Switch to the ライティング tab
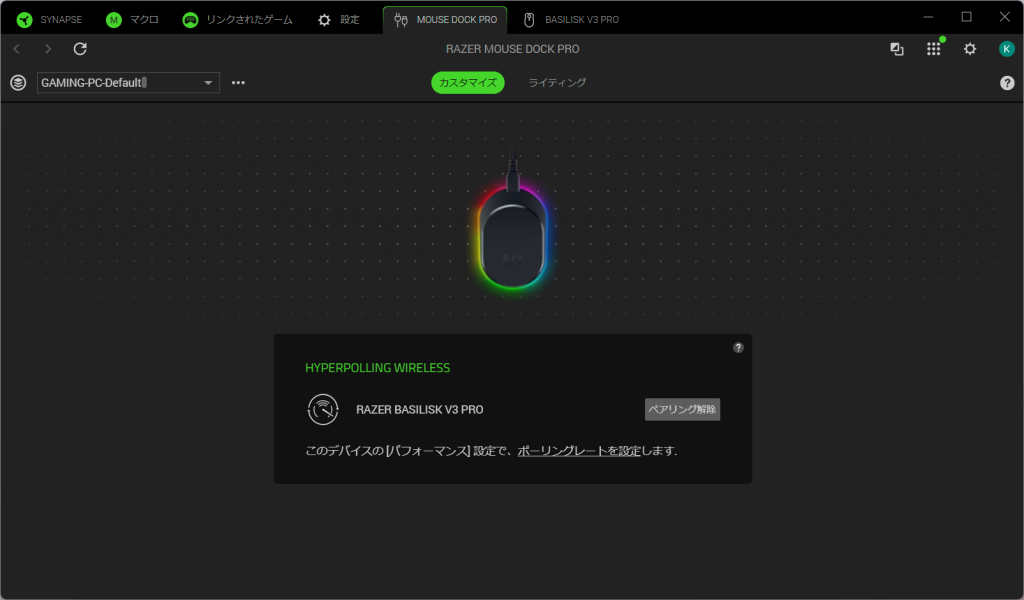The image size is (1024, 600). 557,83
